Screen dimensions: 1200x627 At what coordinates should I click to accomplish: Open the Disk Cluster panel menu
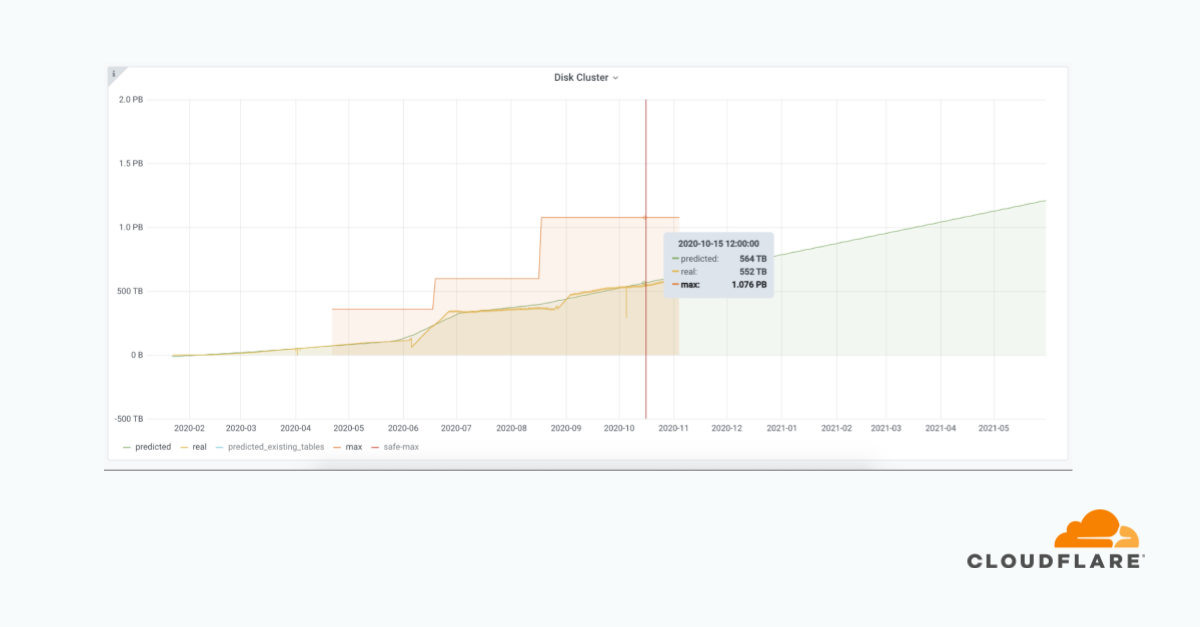(x=585, y=77)
